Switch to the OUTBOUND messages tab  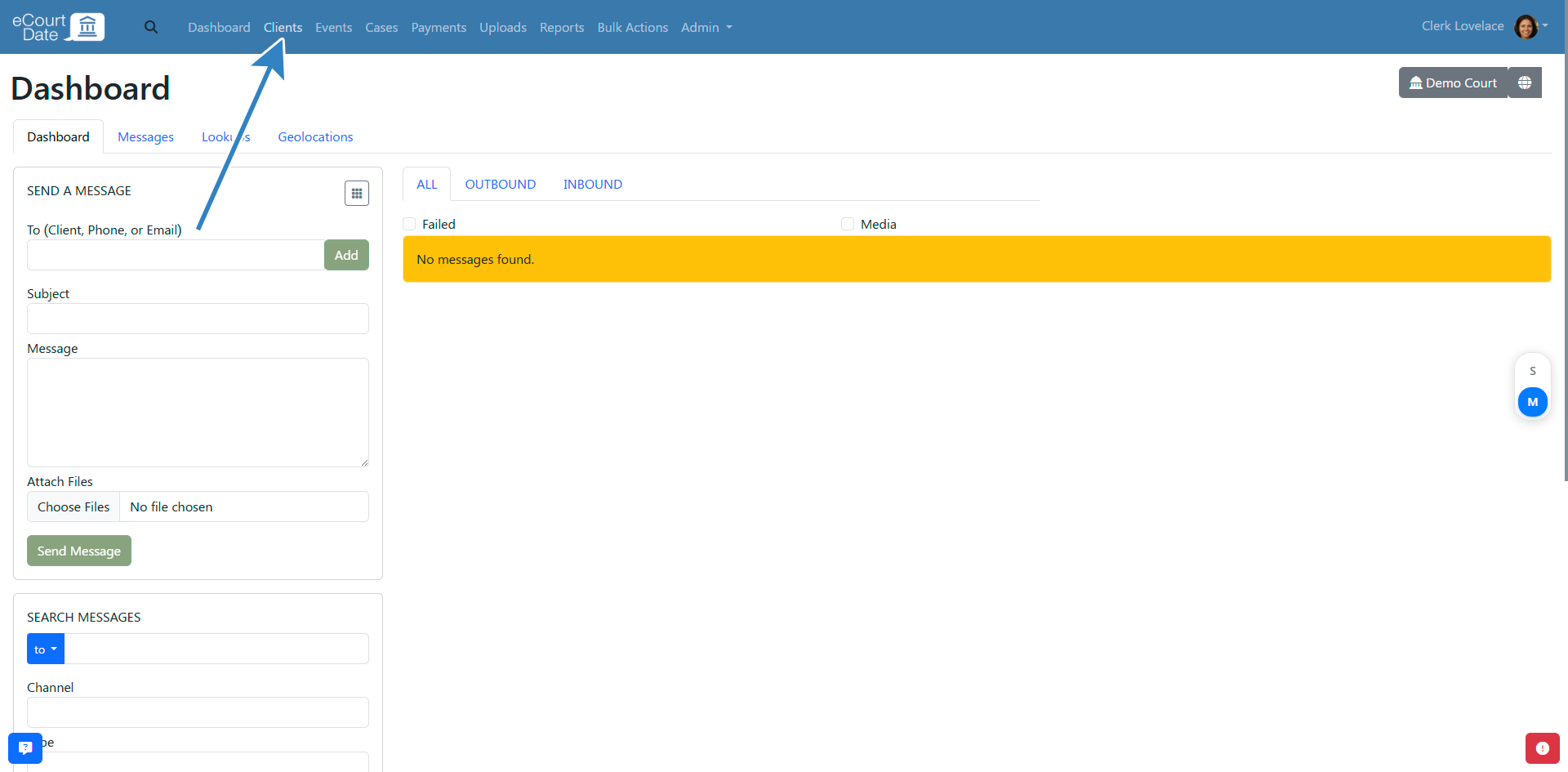click(500, 185)
